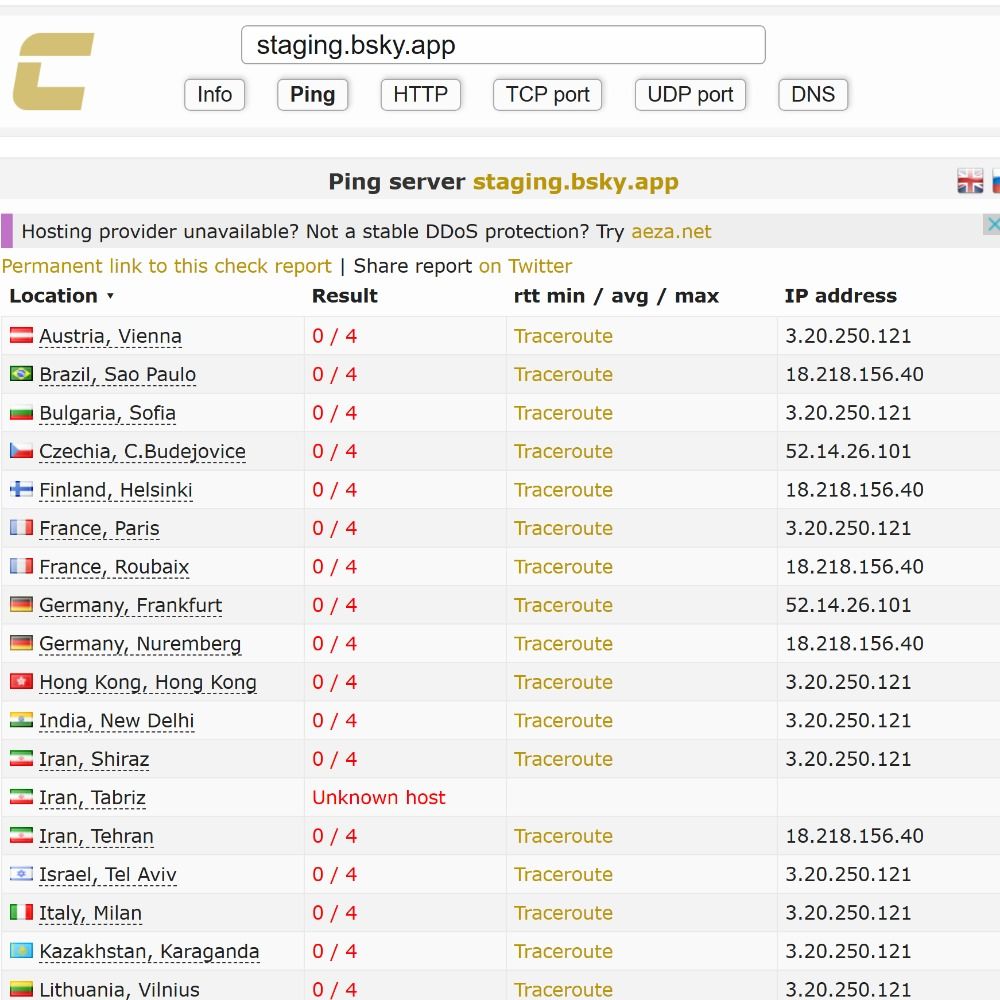The width and height of the screenshot is (1000, 1000).
Task: Click the India, New Delhi location name
Action: 117,721
